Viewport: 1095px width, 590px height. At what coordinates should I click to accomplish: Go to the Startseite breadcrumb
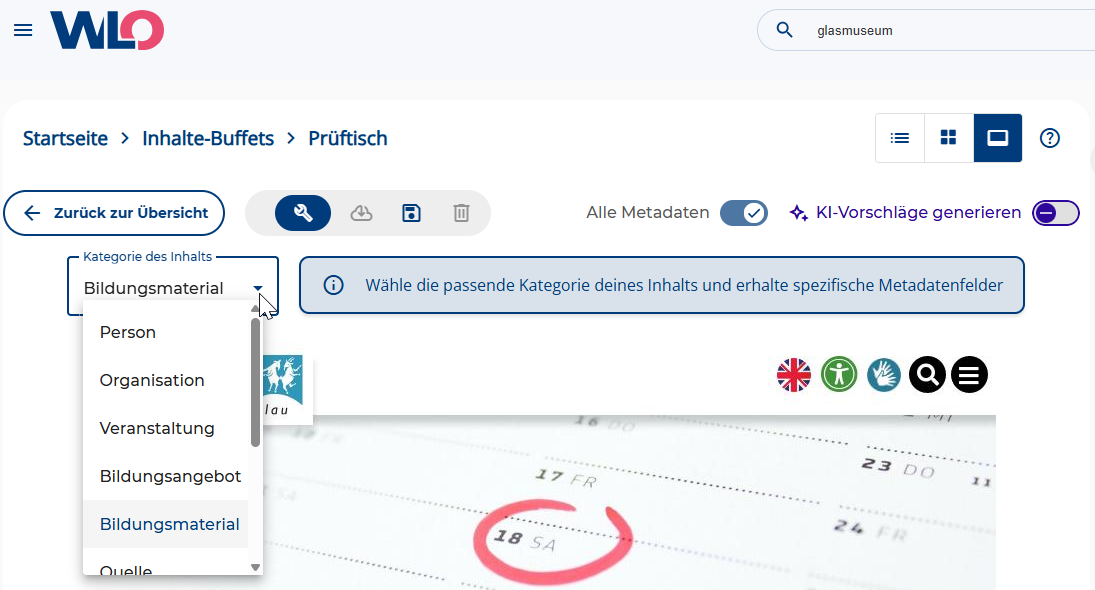click(65, 138)
